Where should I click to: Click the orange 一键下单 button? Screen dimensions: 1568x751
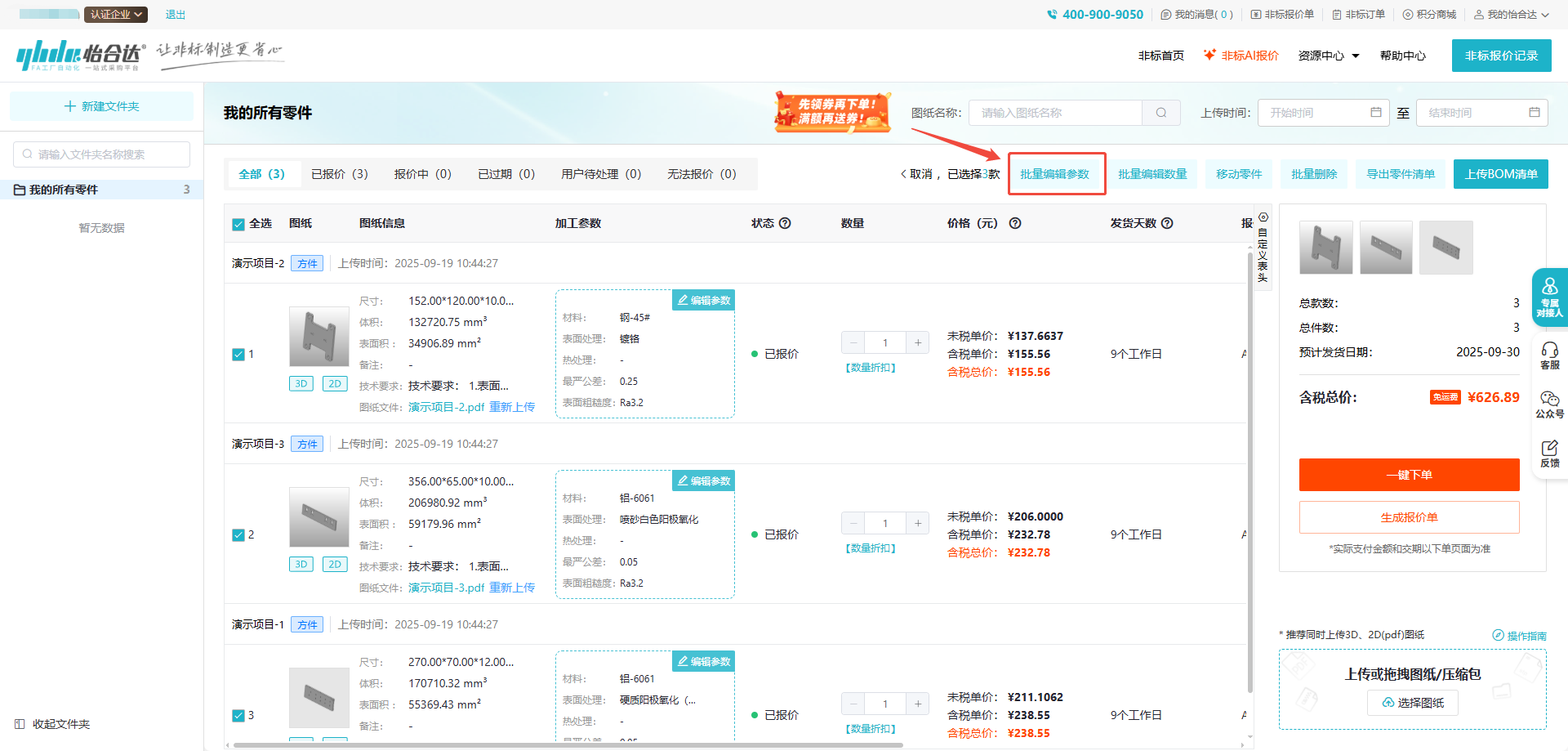point(1409,475)
